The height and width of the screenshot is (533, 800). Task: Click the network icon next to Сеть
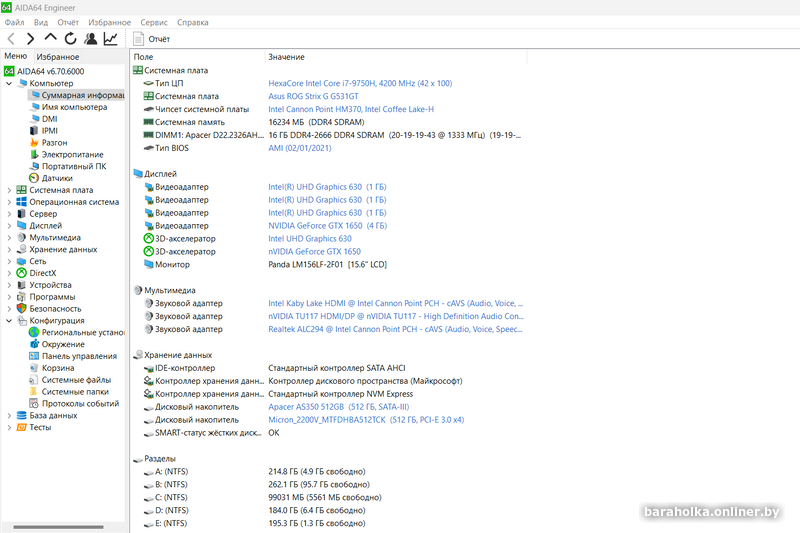click(x=21, y=261)
